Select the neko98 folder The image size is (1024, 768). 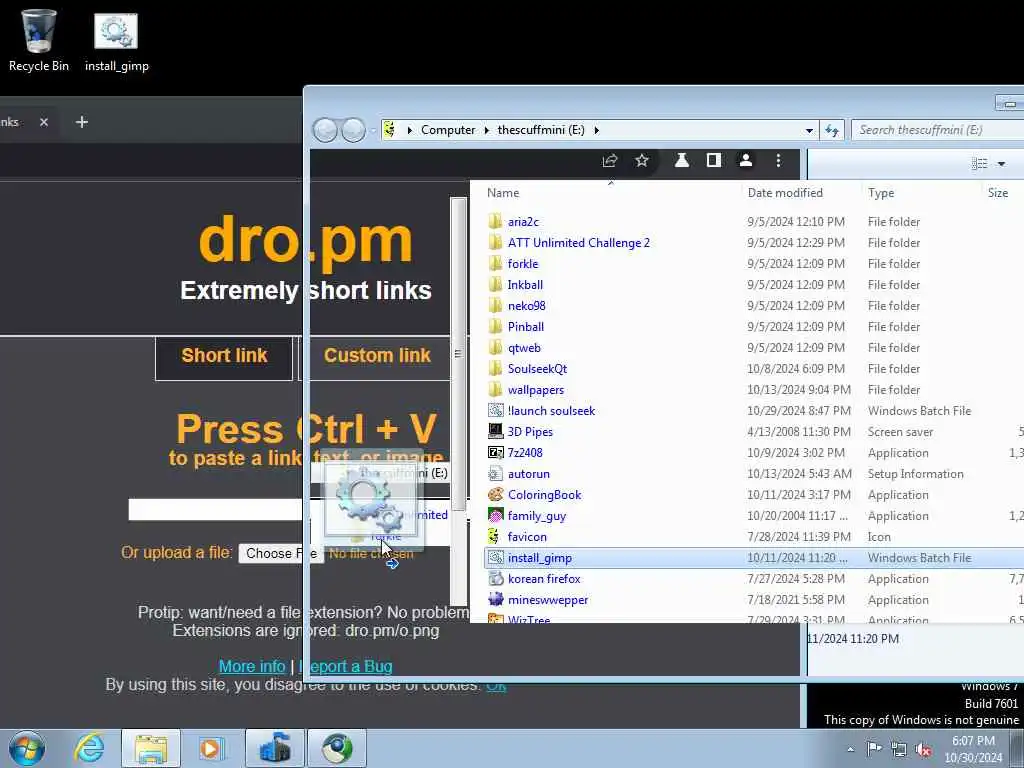(x=526, y=306)
